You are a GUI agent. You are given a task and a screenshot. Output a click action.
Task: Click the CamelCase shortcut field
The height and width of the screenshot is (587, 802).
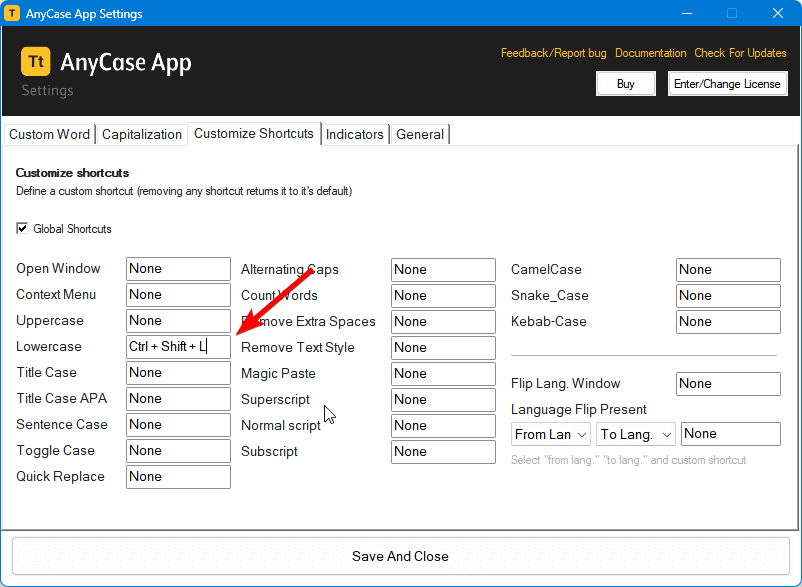coord(728,270)
